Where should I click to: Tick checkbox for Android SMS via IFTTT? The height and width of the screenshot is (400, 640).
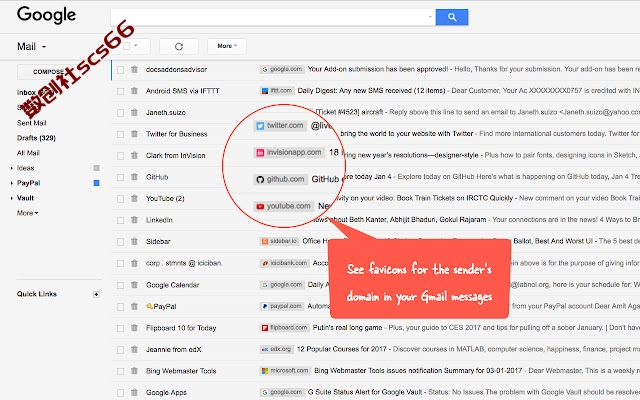click(x=120, y=91)
